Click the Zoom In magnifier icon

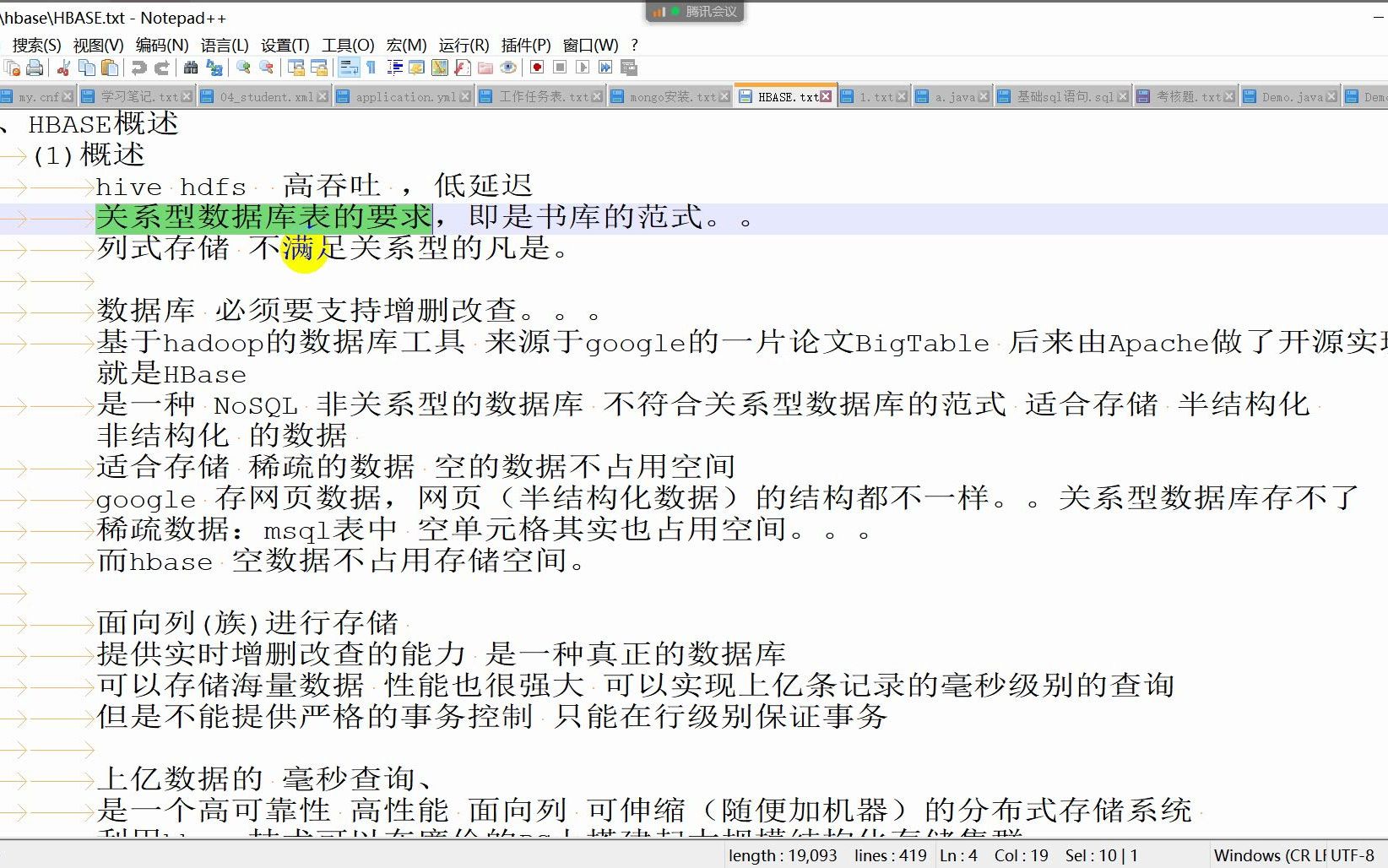tap(243, 68)
